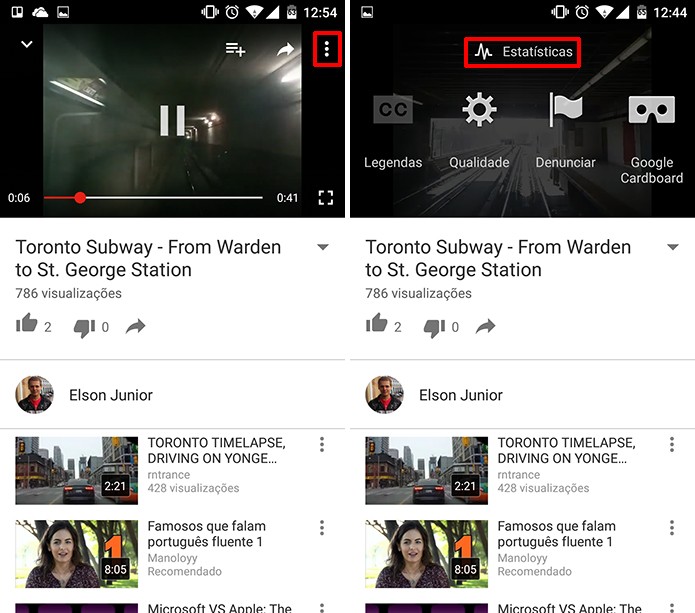Open Famosos que falam thumbnail on right

pyautogui.click(x=426, y=554)
